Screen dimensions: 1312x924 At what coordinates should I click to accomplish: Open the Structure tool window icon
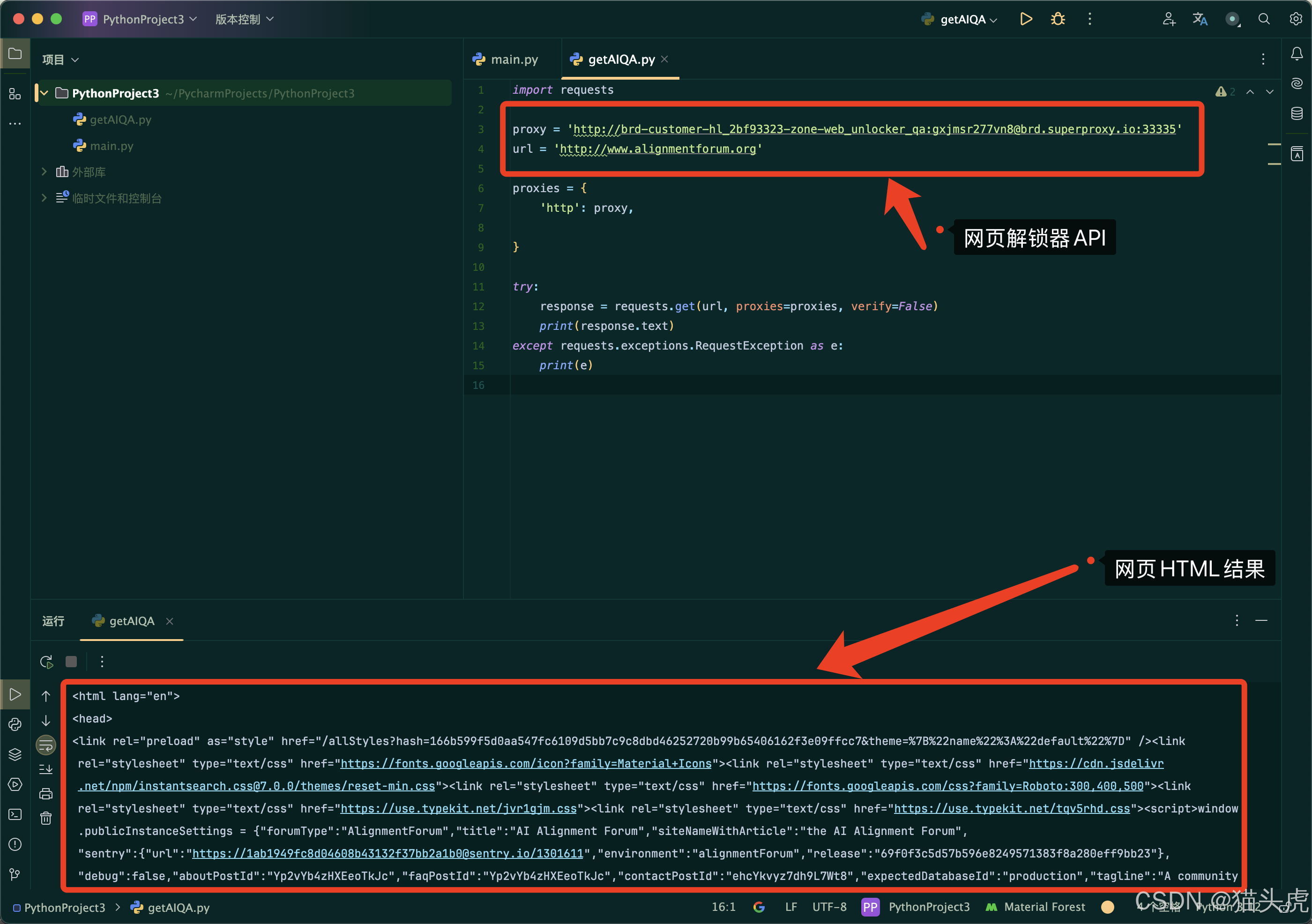(x=15, y=94)
